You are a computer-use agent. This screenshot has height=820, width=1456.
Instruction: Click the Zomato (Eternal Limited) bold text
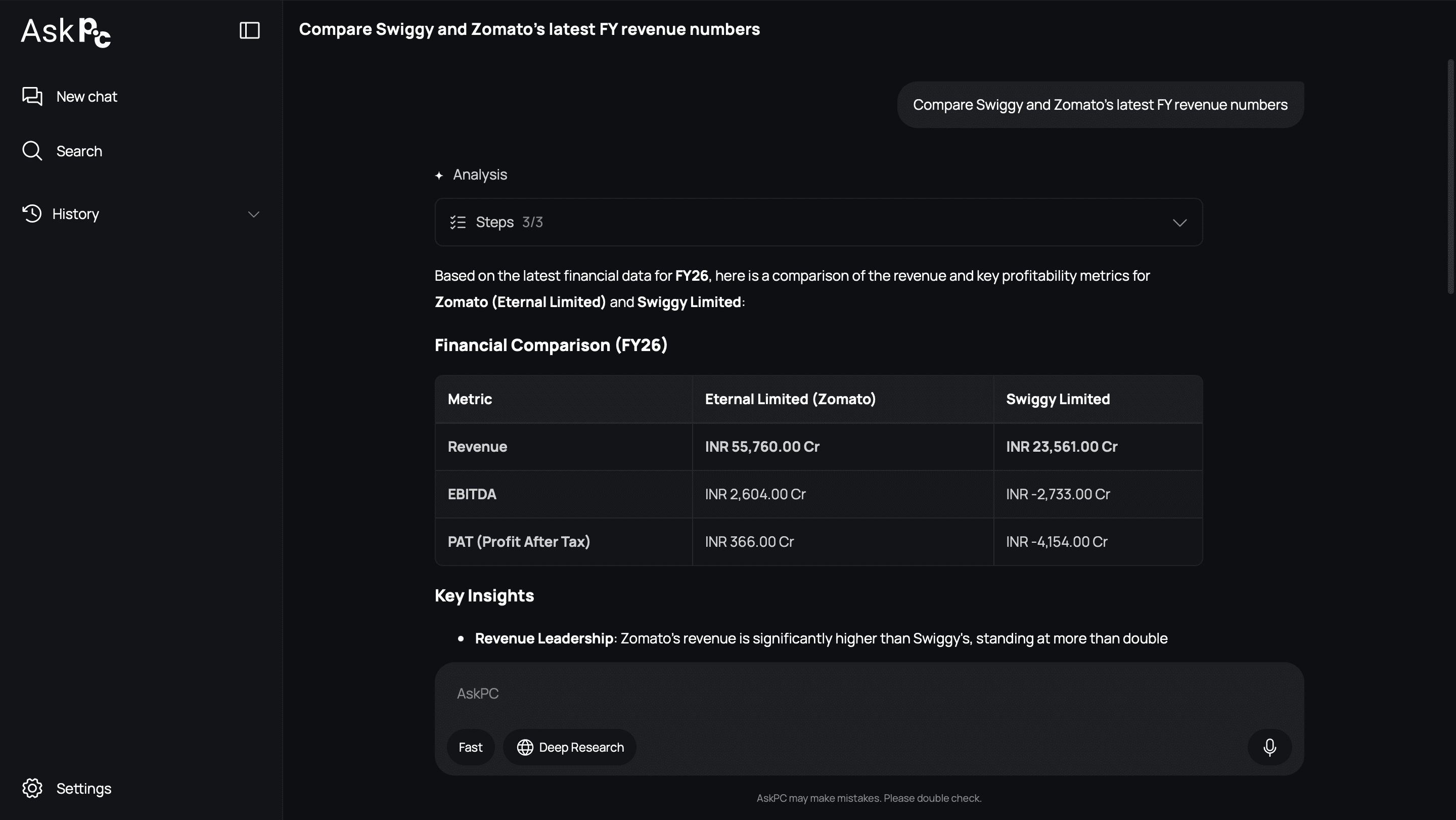point(520,302)
